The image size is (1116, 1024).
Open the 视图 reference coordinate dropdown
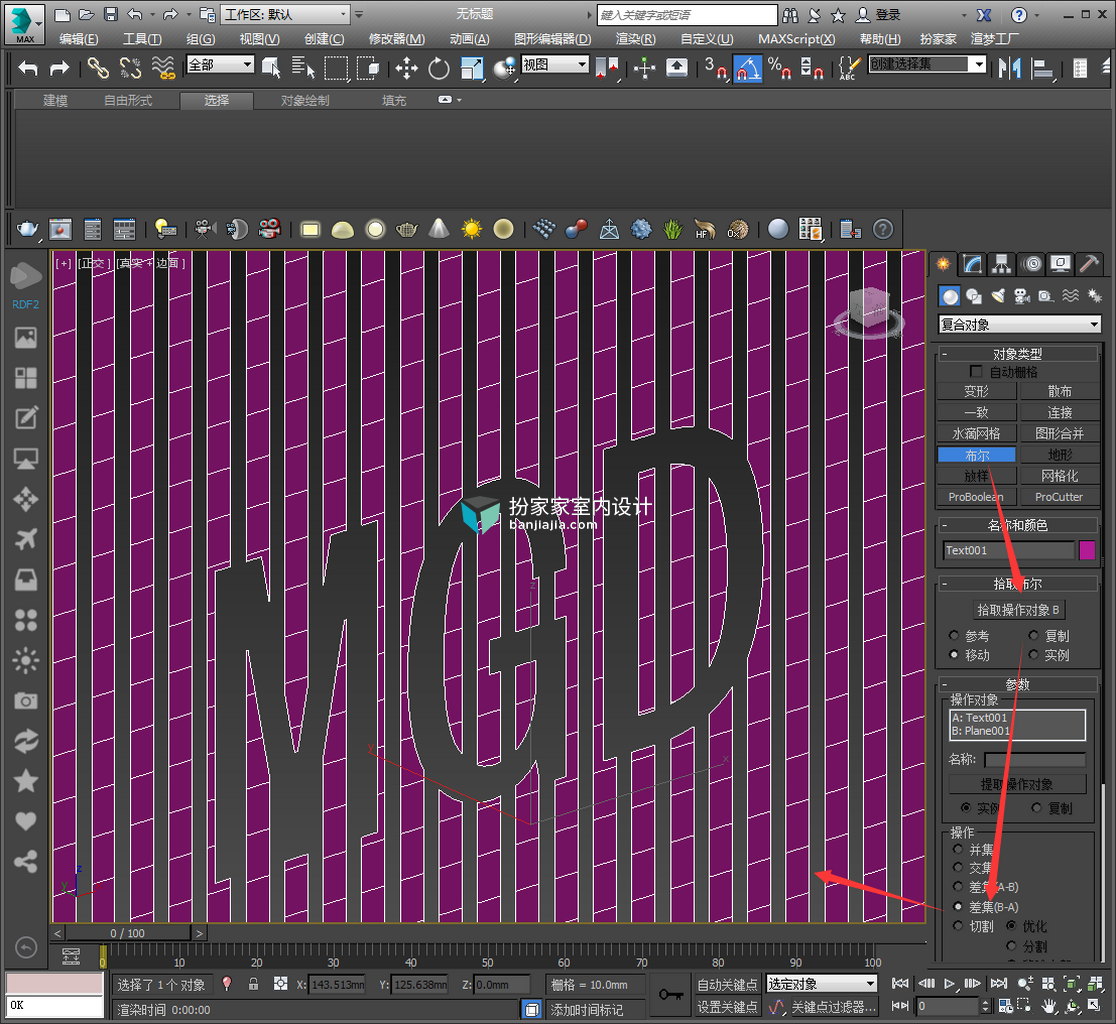click(555, 65)
